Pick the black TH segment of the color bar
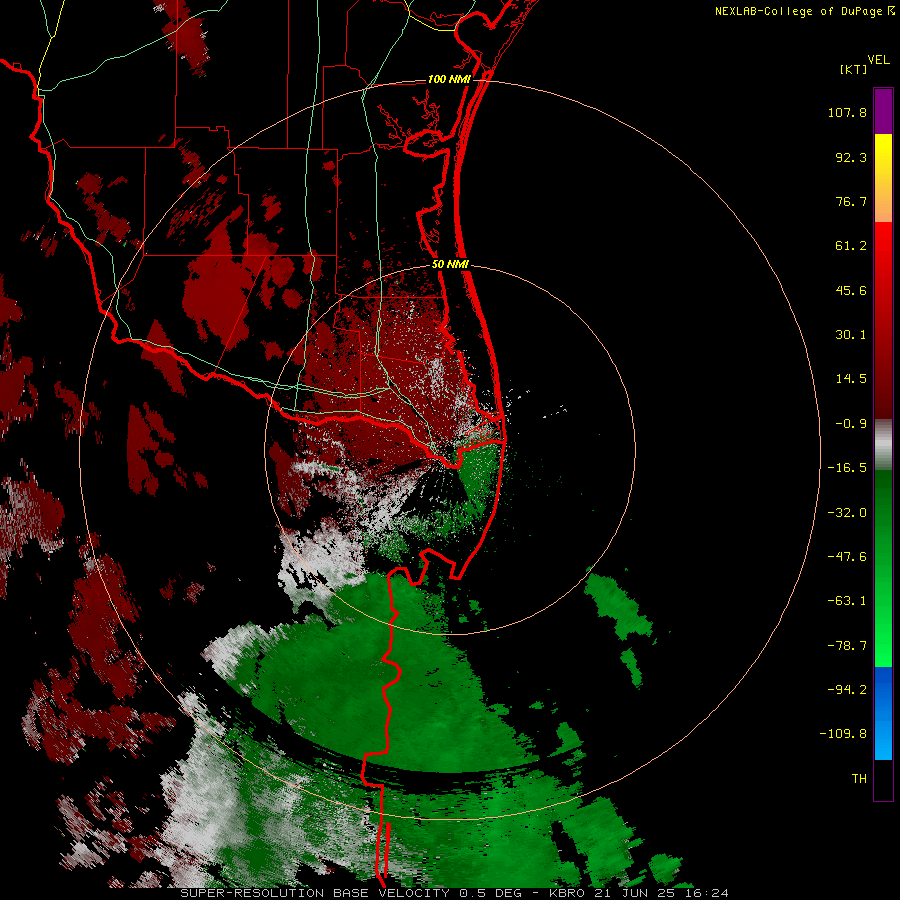This screenshot has height=900, width=900. 883,779
